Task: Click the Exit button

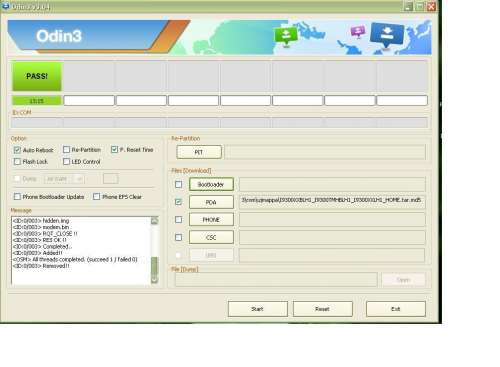Action: tap(396, 309)
